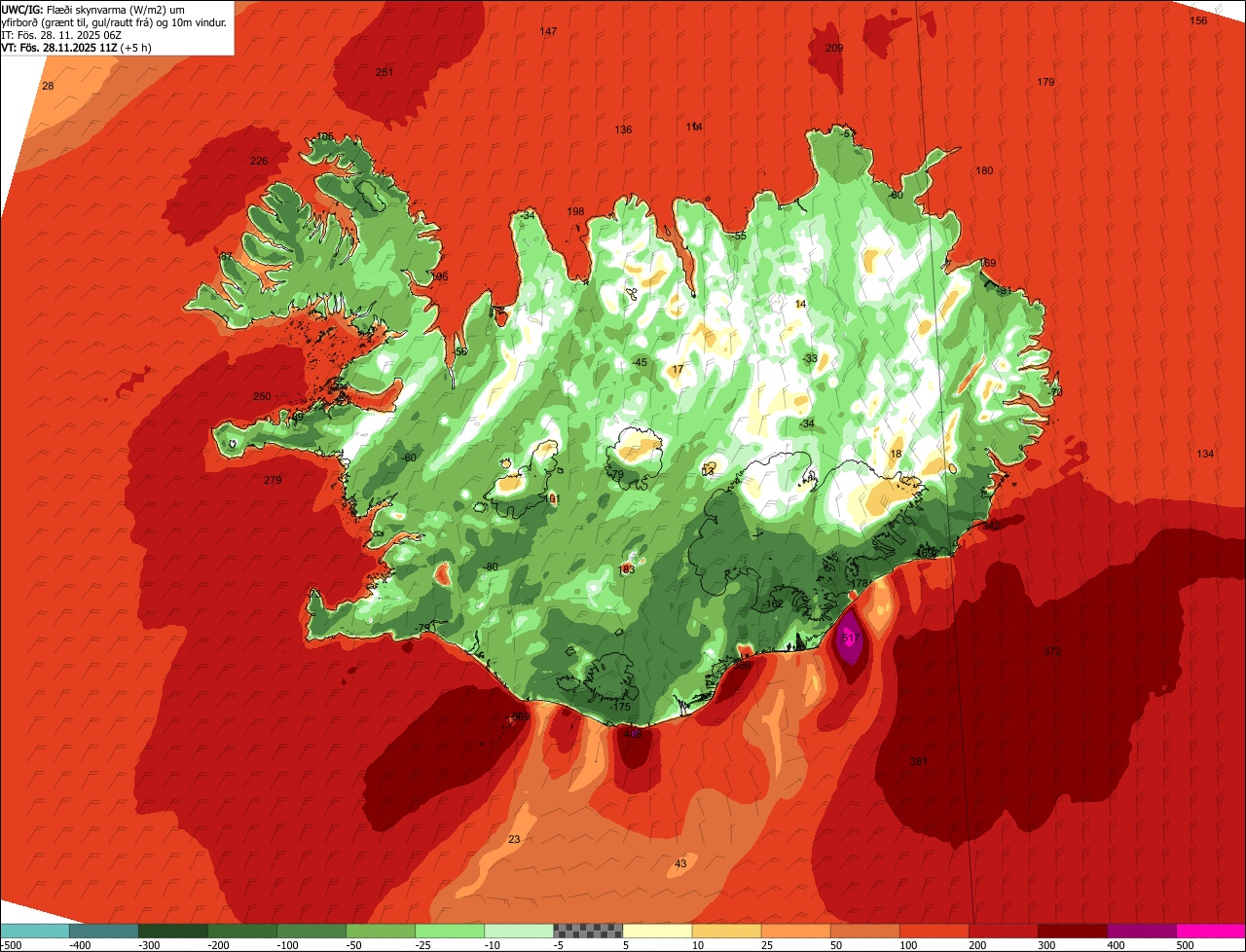Click the map value 209
Screen dimensions: 1246x952
click(834, 48)
